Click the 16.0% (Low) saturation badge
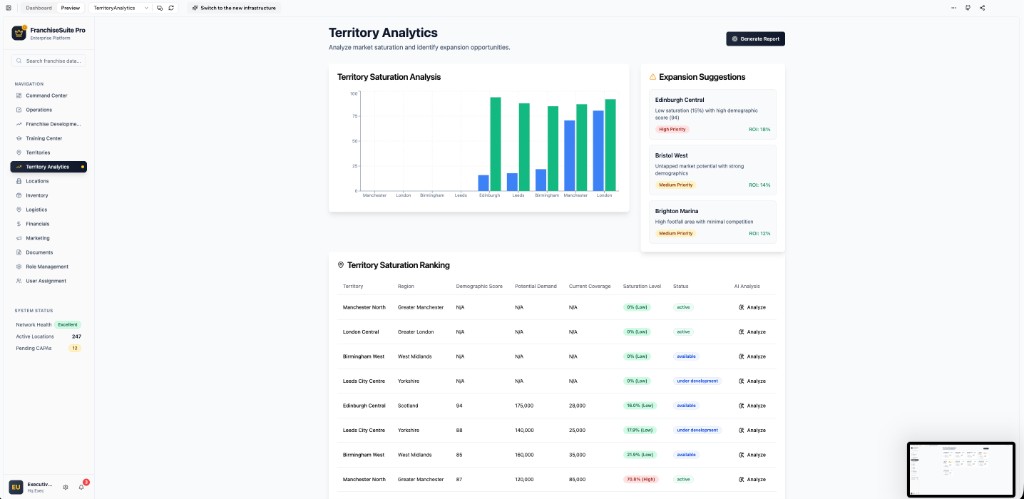 (640, 406)
